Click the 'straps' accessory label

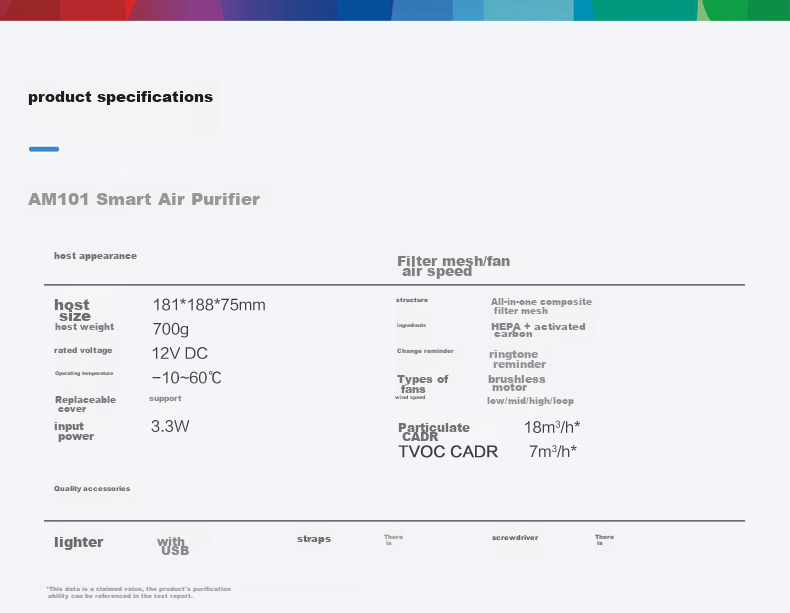(314, 539)
